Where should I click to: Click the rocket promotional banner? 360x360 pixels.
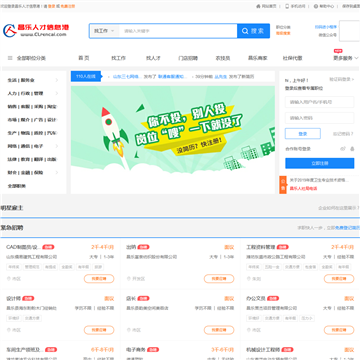[173, 139]
